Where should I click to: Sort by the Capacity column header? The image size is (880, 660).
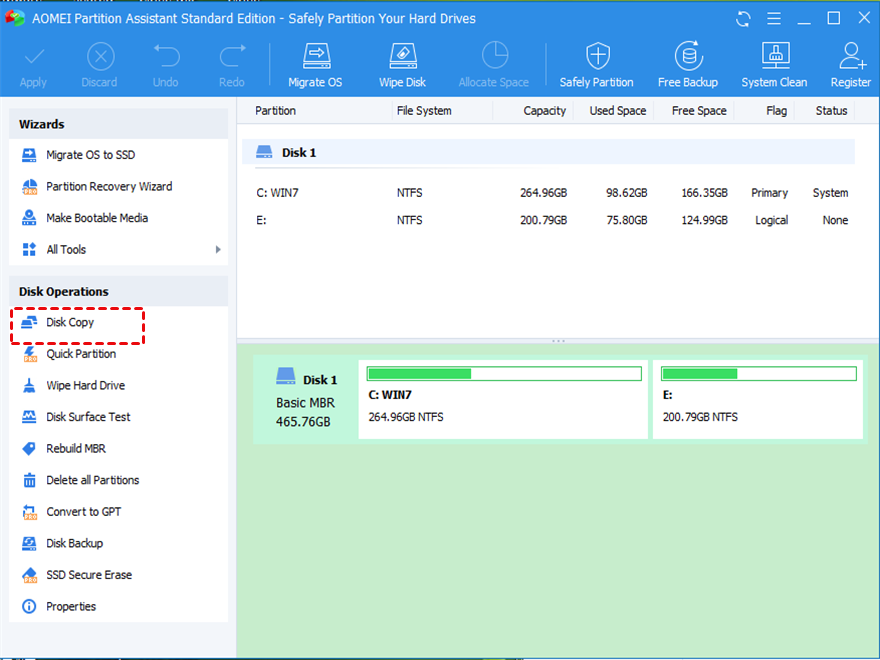pyautogui.click(x=544, y=111)
